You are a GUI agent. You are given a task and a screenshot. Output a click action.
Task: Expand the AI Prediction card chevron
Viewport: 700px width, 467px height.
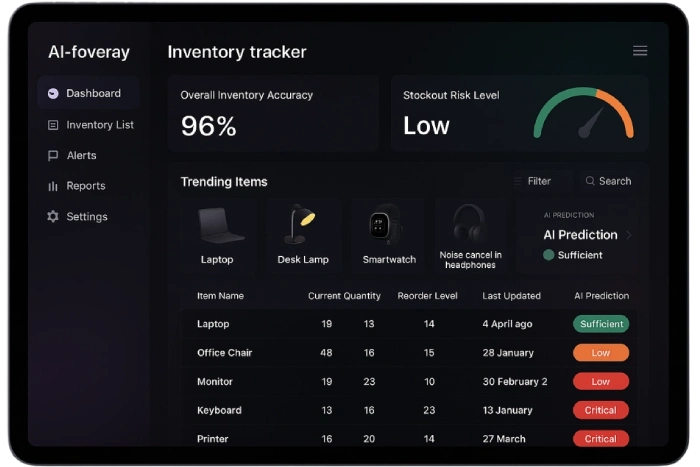pyautogui.click(x=629, y=235)
